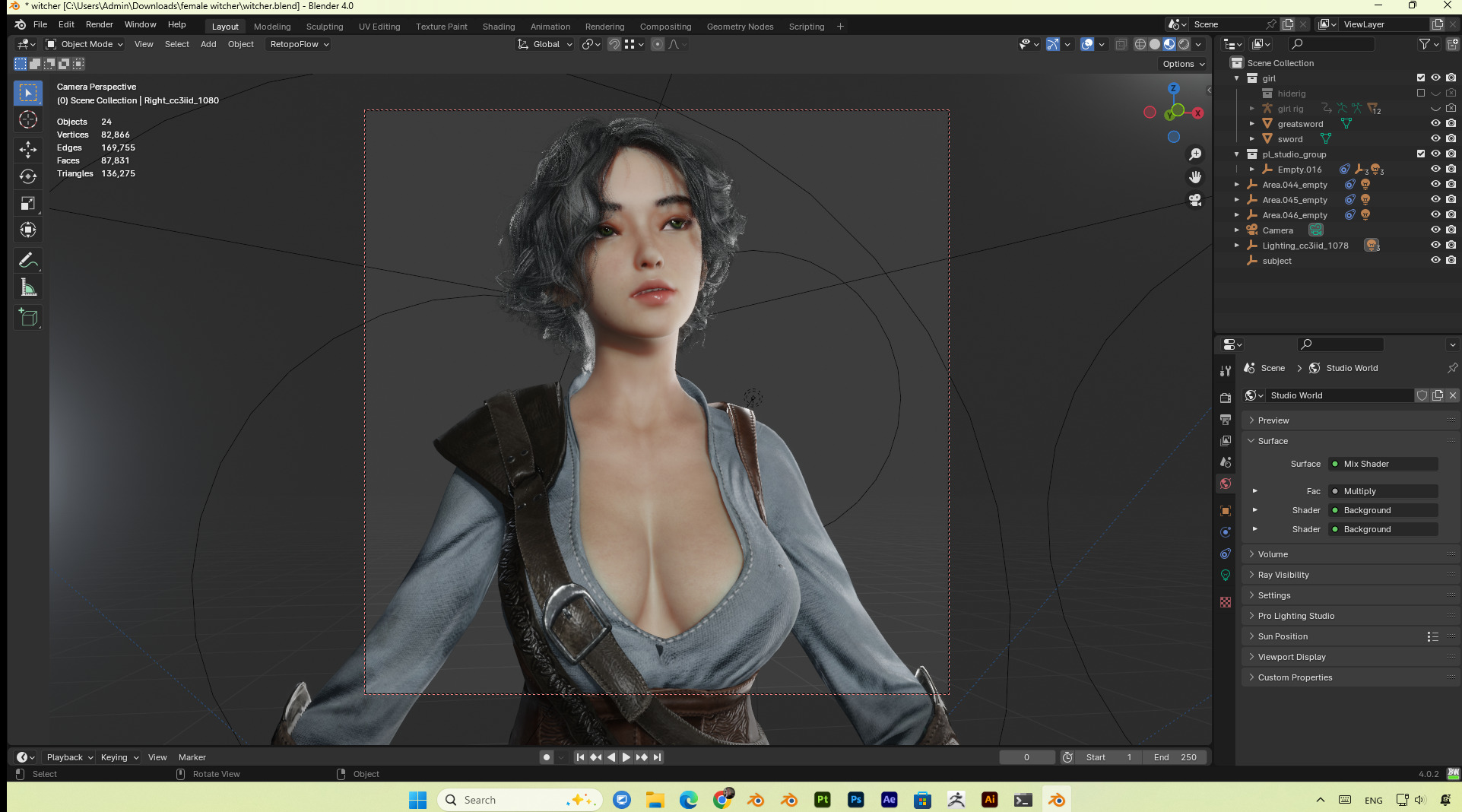This screenshot has height=812, width=1462.
Task: Disable subject object in renders
Action: [1451, 260]
